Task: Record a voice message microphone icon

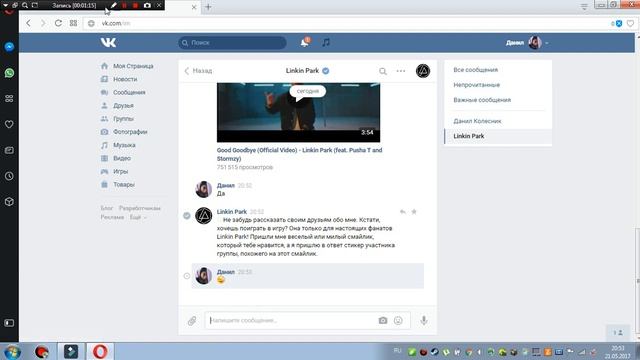Action: coord(424,320)
